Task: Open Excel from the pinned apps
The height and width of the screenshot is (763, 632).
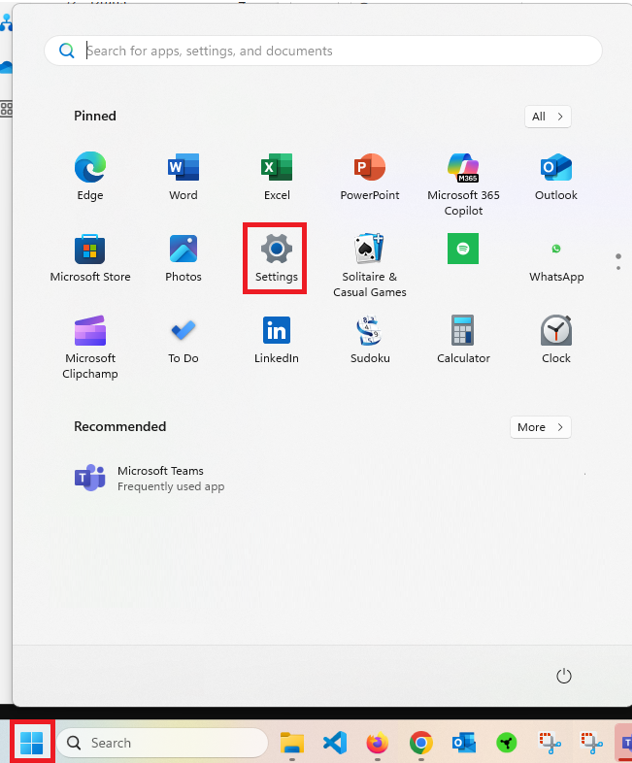Action: 277,176
